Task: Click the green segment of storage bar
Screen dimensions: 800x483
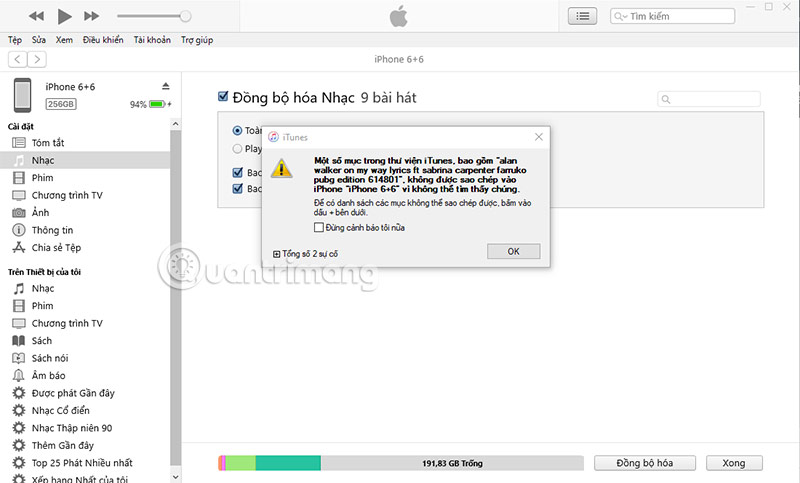Action: pos(241,463)
